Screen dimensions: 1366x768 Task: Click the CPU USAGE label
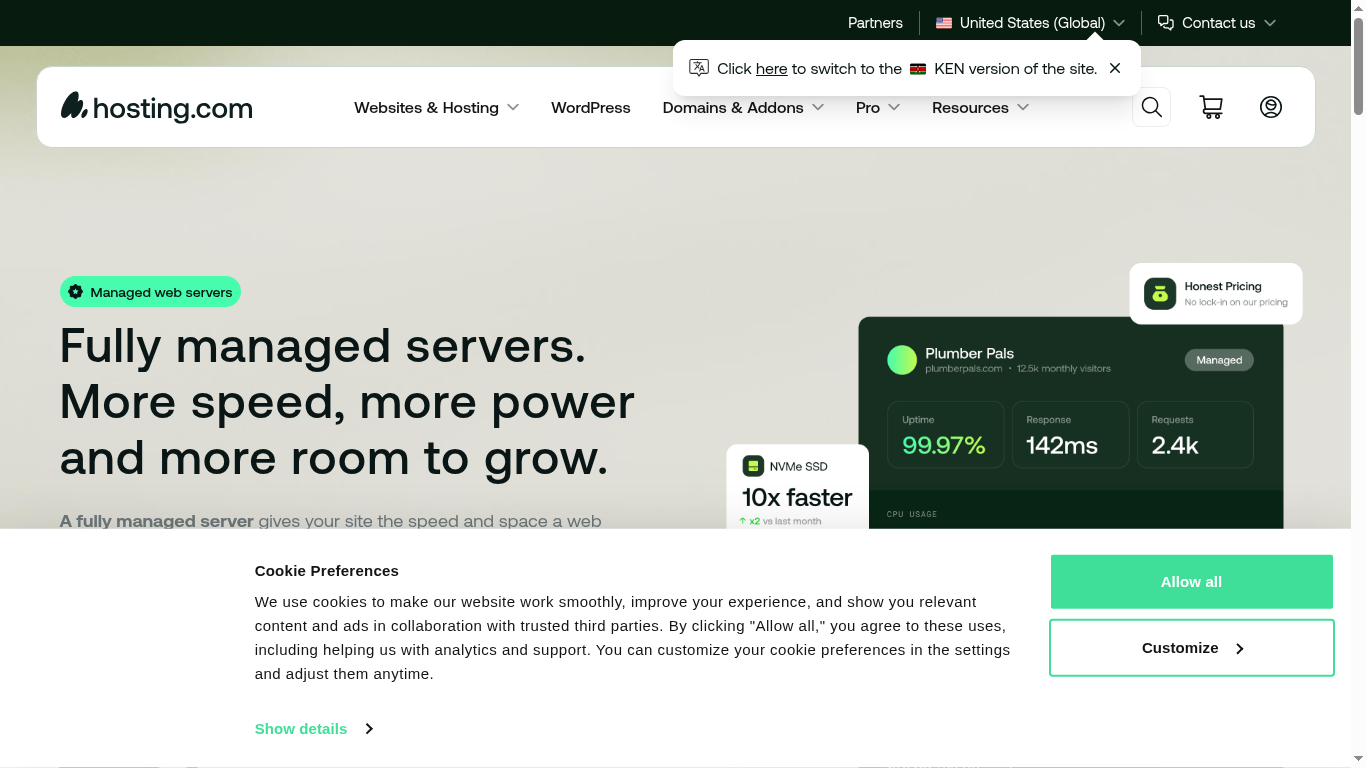[912, 514]
